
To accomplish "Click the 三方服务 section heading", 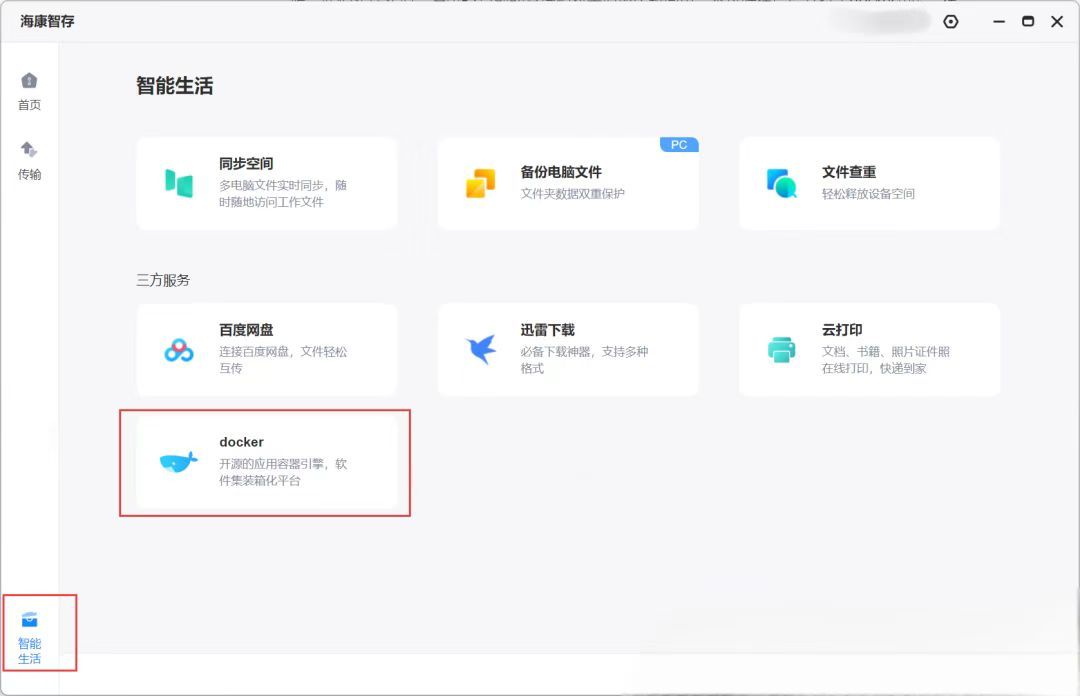I will [x=163, y=280].
